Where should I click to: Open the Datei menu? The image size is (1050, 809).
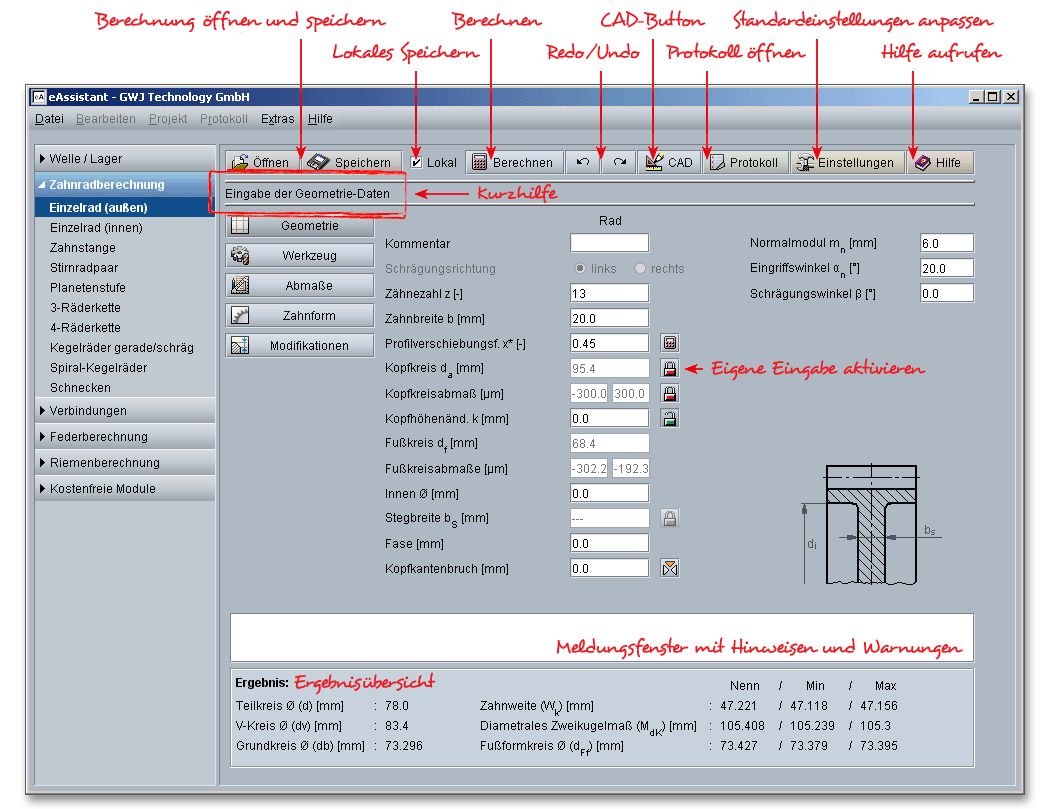49,119
